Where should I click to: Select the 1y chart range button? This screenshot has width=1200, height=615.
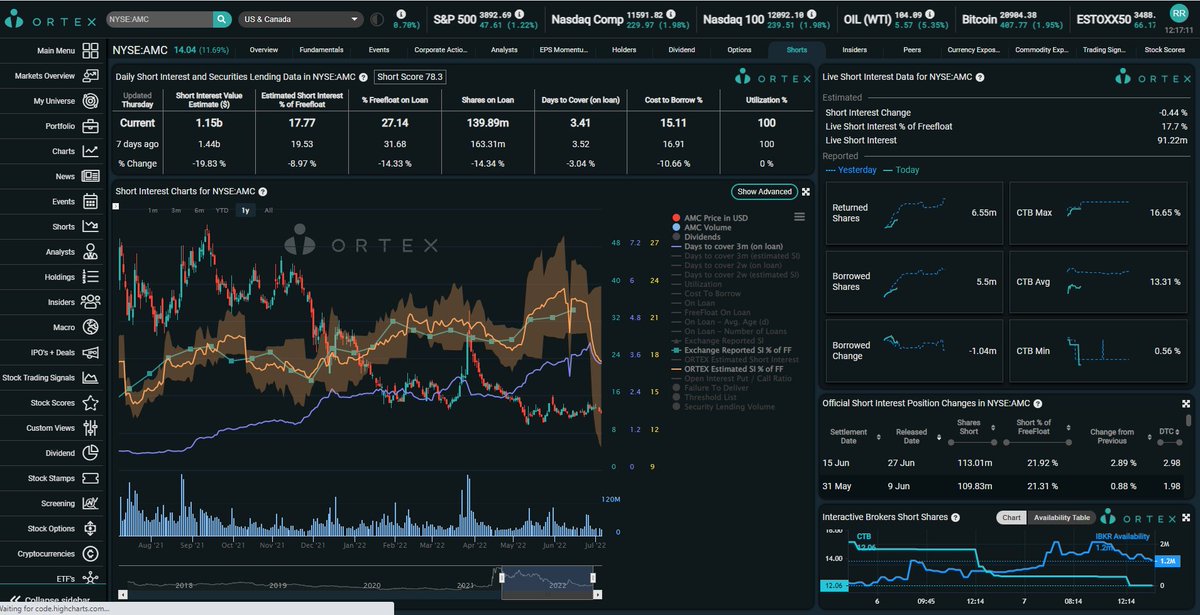coord(245,210)
